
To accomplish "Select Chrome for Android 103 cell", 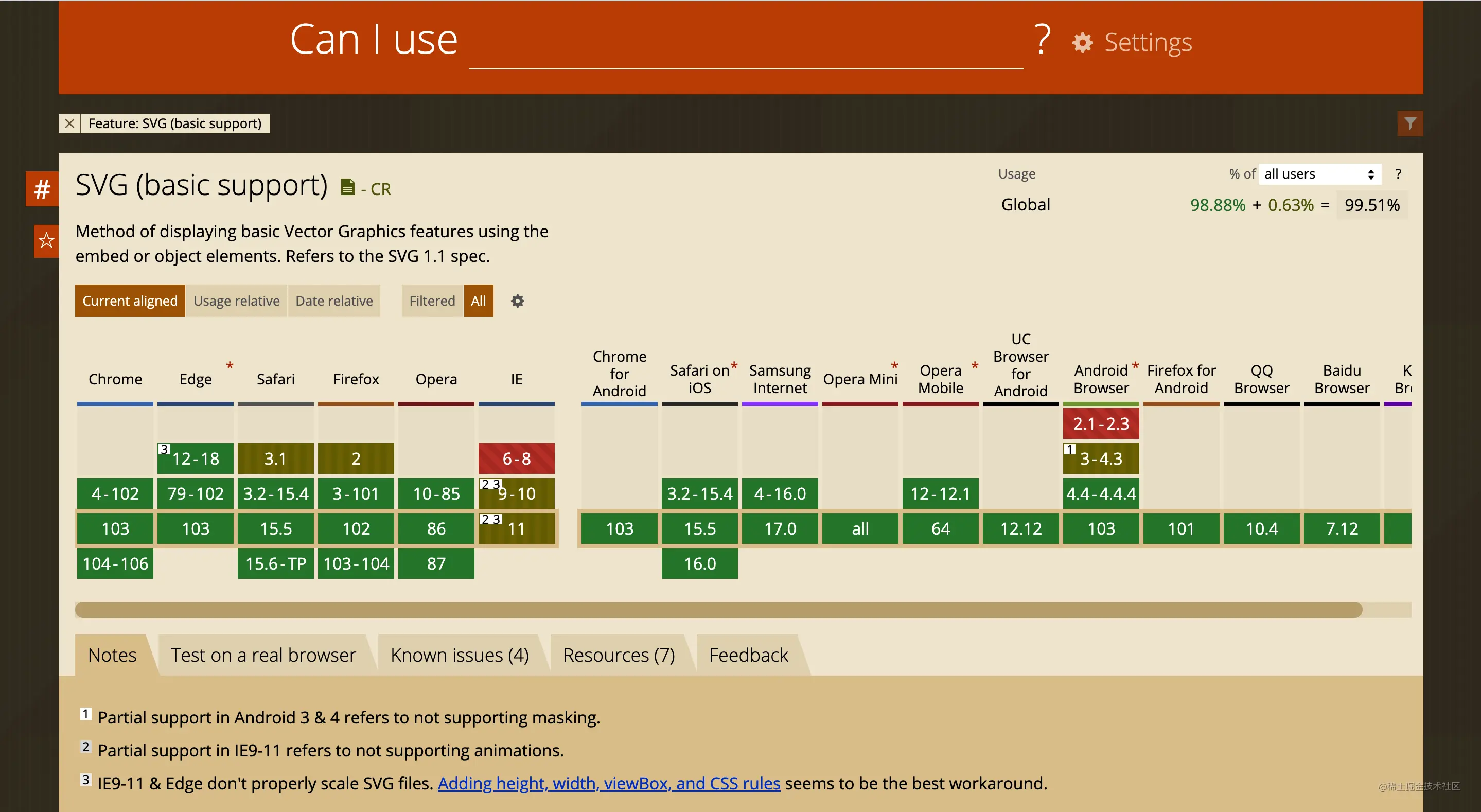I will (x=619, y=528).
